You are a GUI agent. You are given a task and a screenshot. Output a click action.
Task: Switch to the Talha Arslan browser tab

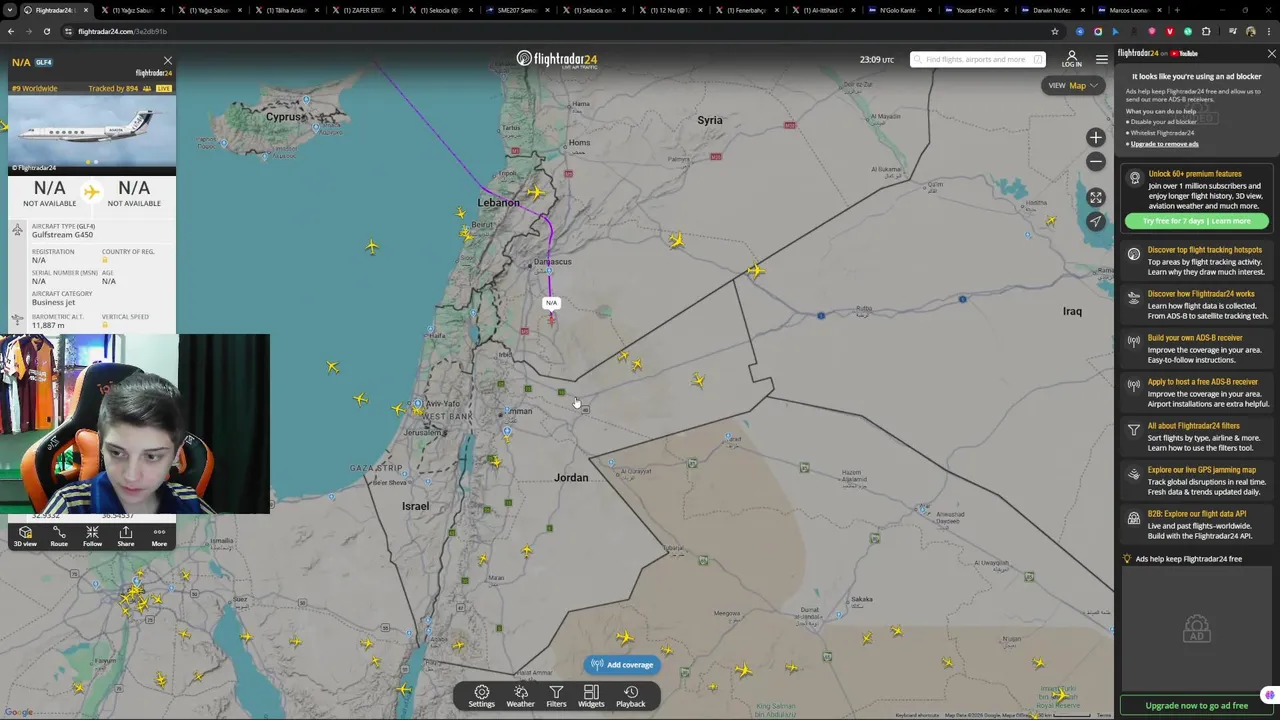point(286,10)
